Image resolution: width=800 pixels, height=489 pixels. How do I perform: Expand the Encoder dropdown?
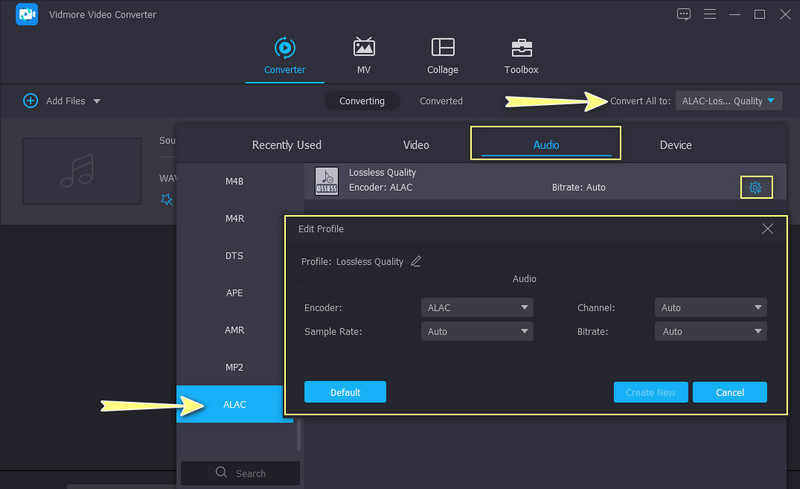(477, 308)
